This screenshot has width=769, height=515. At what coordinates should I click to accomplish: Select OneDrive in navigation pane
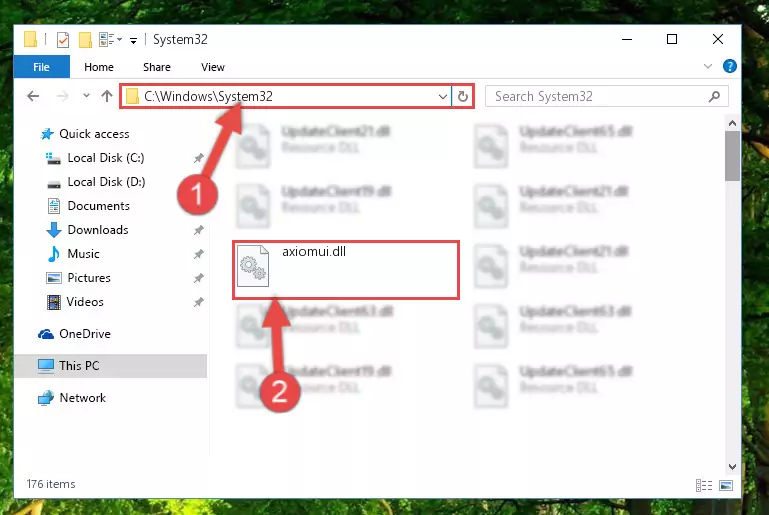85,334
